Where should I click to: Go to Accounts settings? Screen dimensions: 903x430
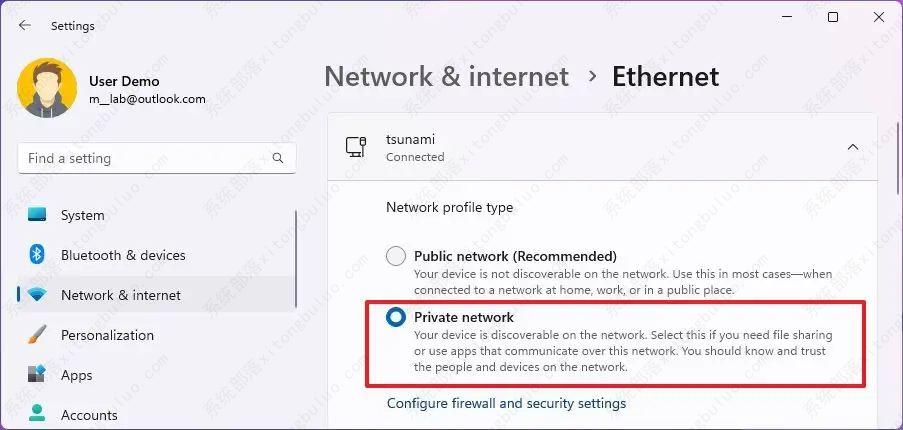coord(89,414)
